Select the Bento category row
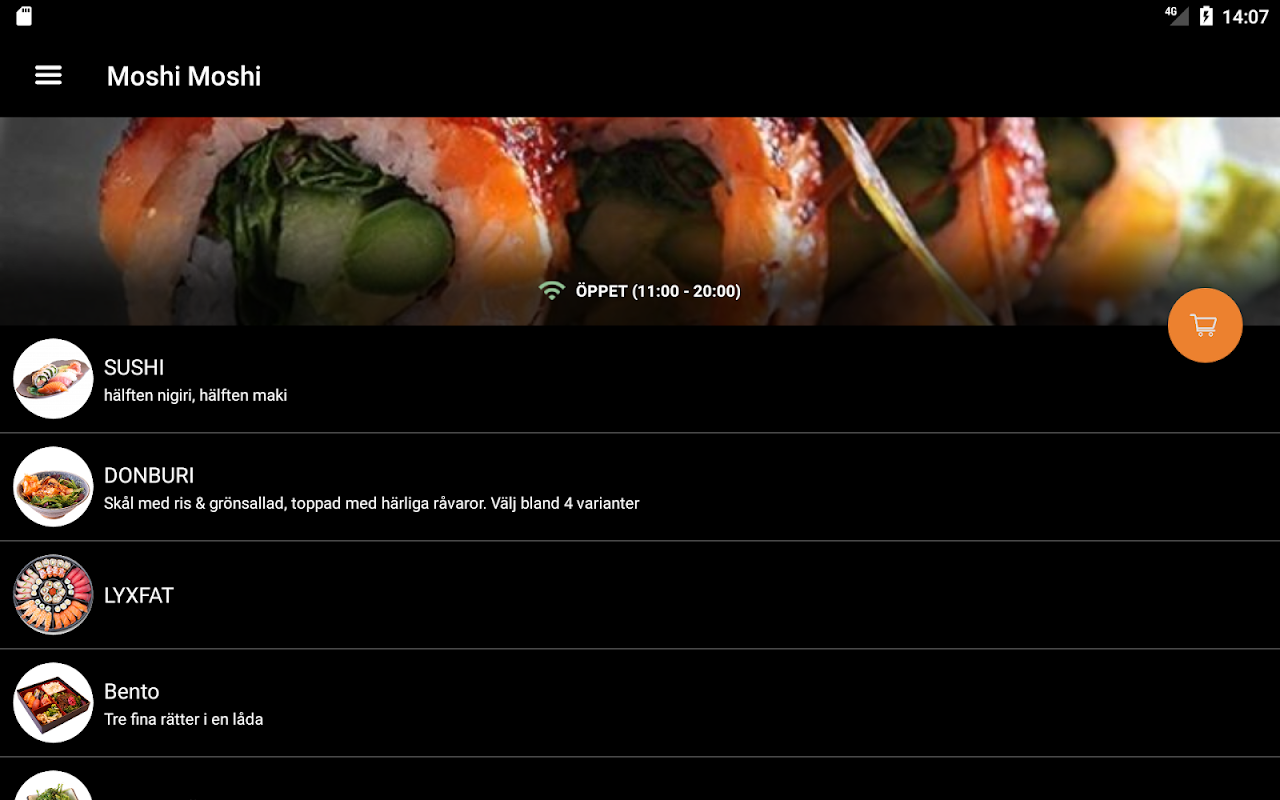The height and width of the screenshot is (800, 1280). (640, 703)
